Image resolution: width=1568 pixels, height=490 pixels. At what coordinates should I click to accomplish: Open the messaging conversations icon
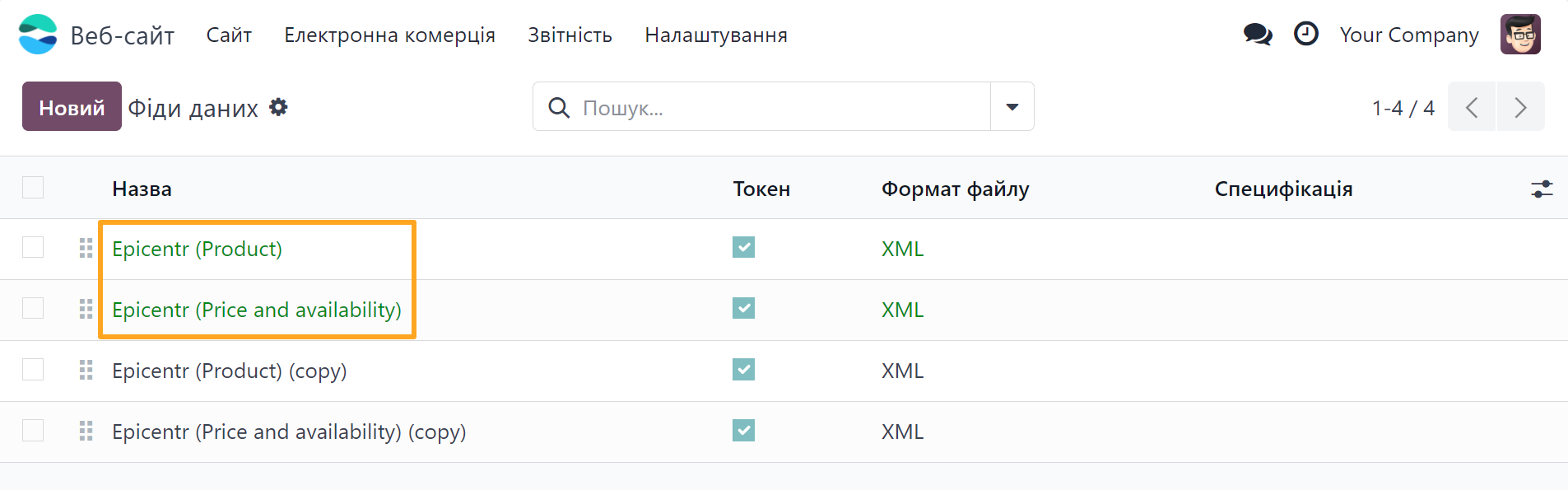(x=1256, y=34)
